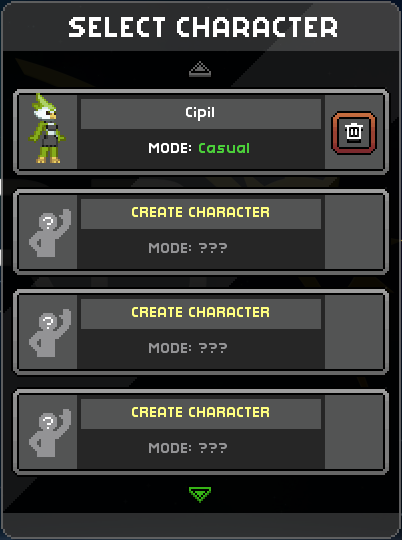Click the green bird Cipil character sprite
The image size is (402, 540).
(47, 128)
